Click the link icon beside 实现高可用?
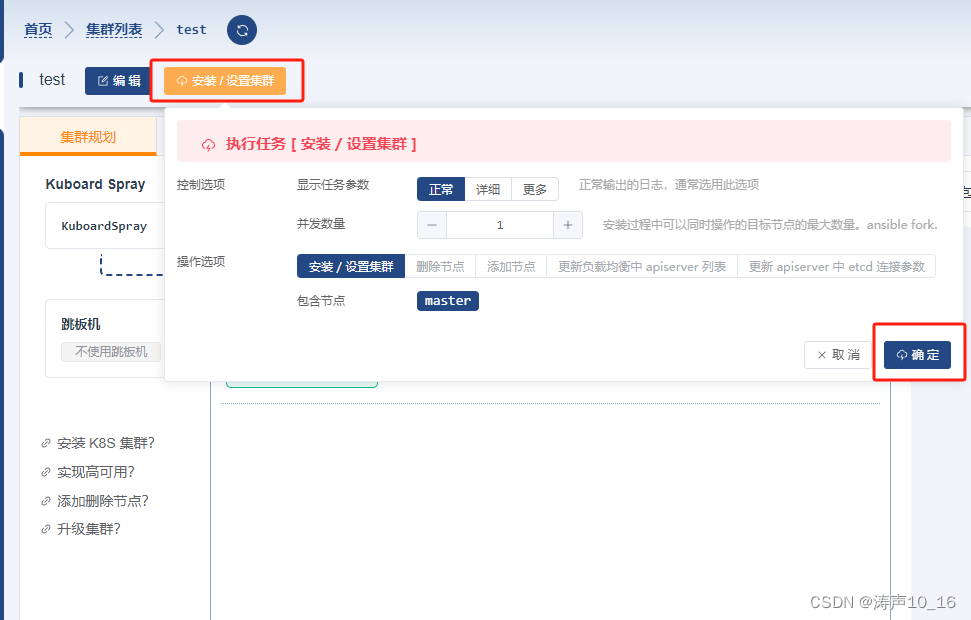The width and height of the screenshot is (971, 620). click(45, 472)
